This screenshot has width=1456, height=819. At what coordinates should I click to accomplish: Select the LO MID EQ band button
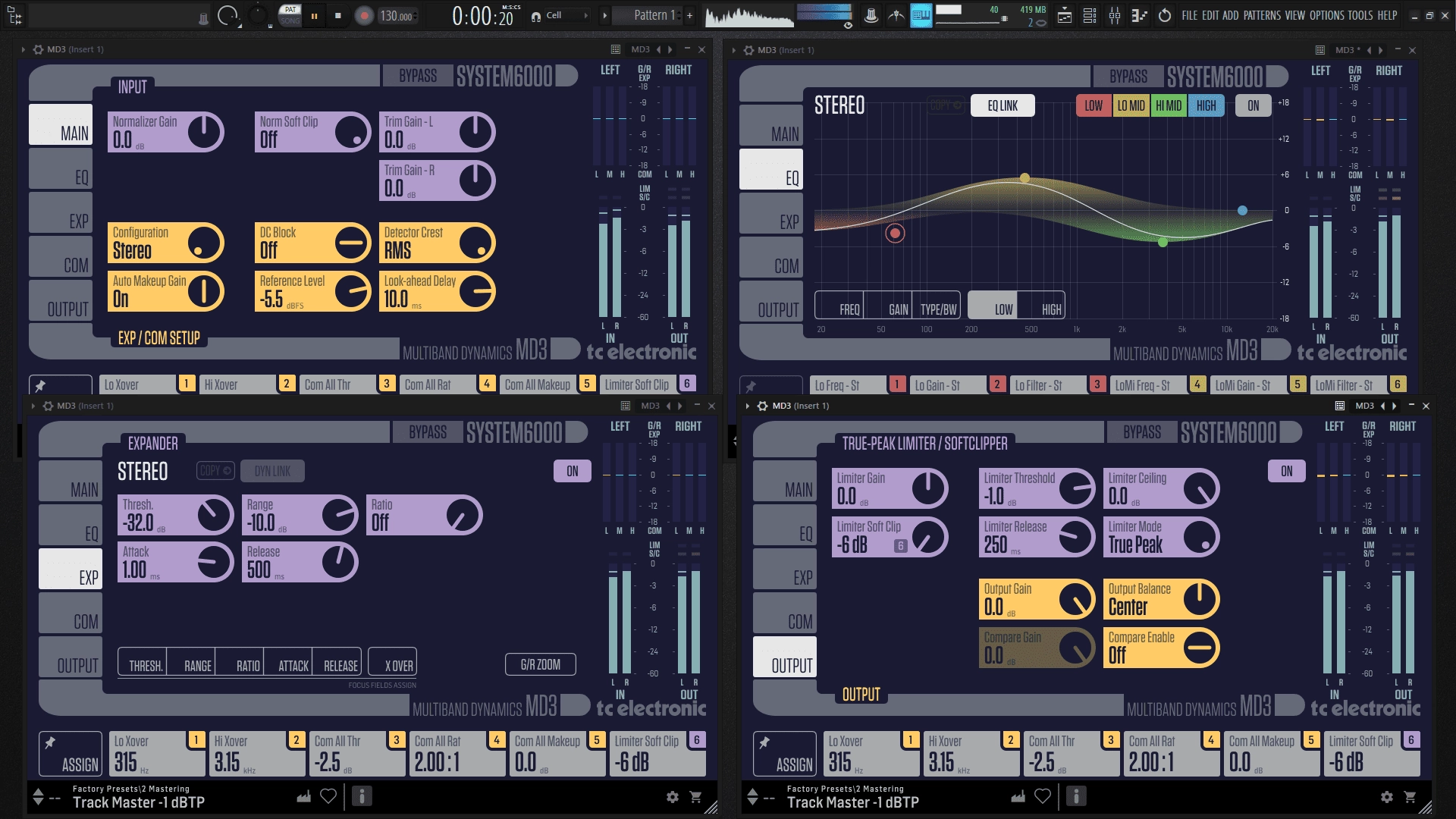click(x=1131, y=105)
